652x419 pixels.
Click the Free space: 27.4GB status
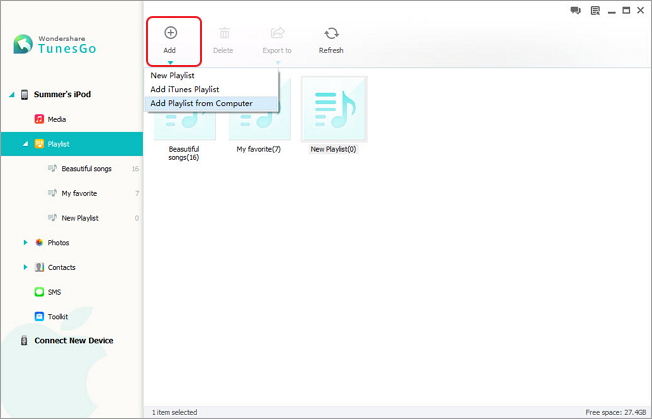[x=616, y=412]
